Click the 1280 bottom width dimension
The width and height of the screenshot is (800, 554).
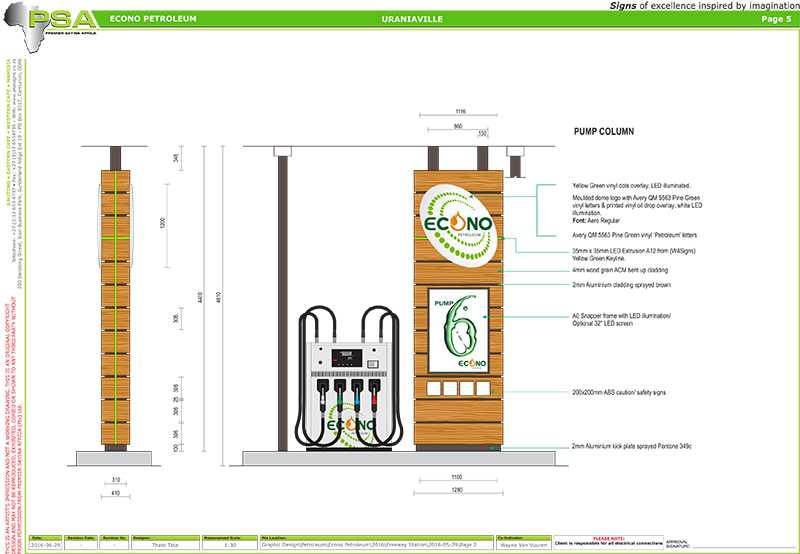(457, 490)
